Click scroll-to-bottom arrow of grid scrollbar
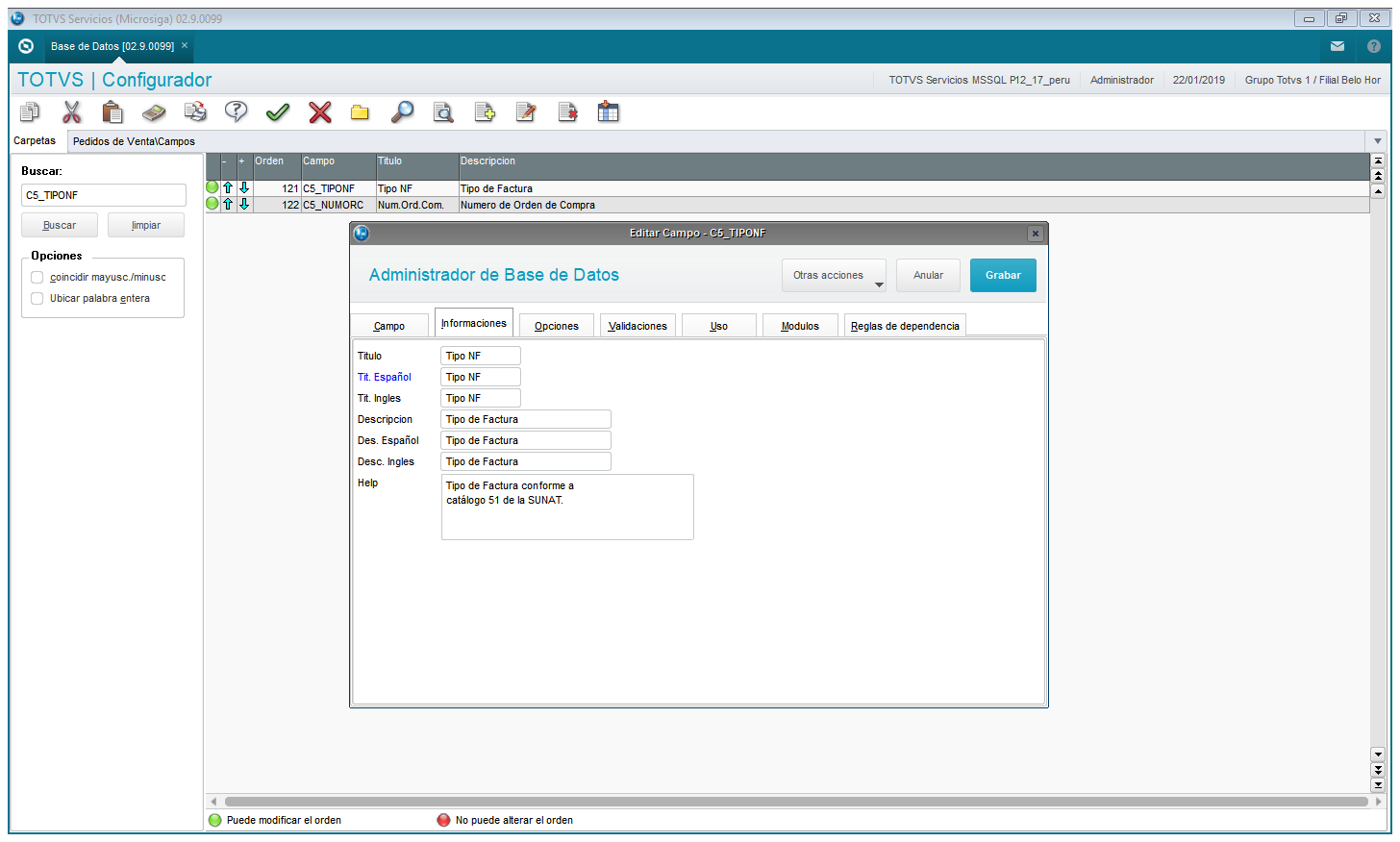The image size is (1400, 842). point(1378,785)
